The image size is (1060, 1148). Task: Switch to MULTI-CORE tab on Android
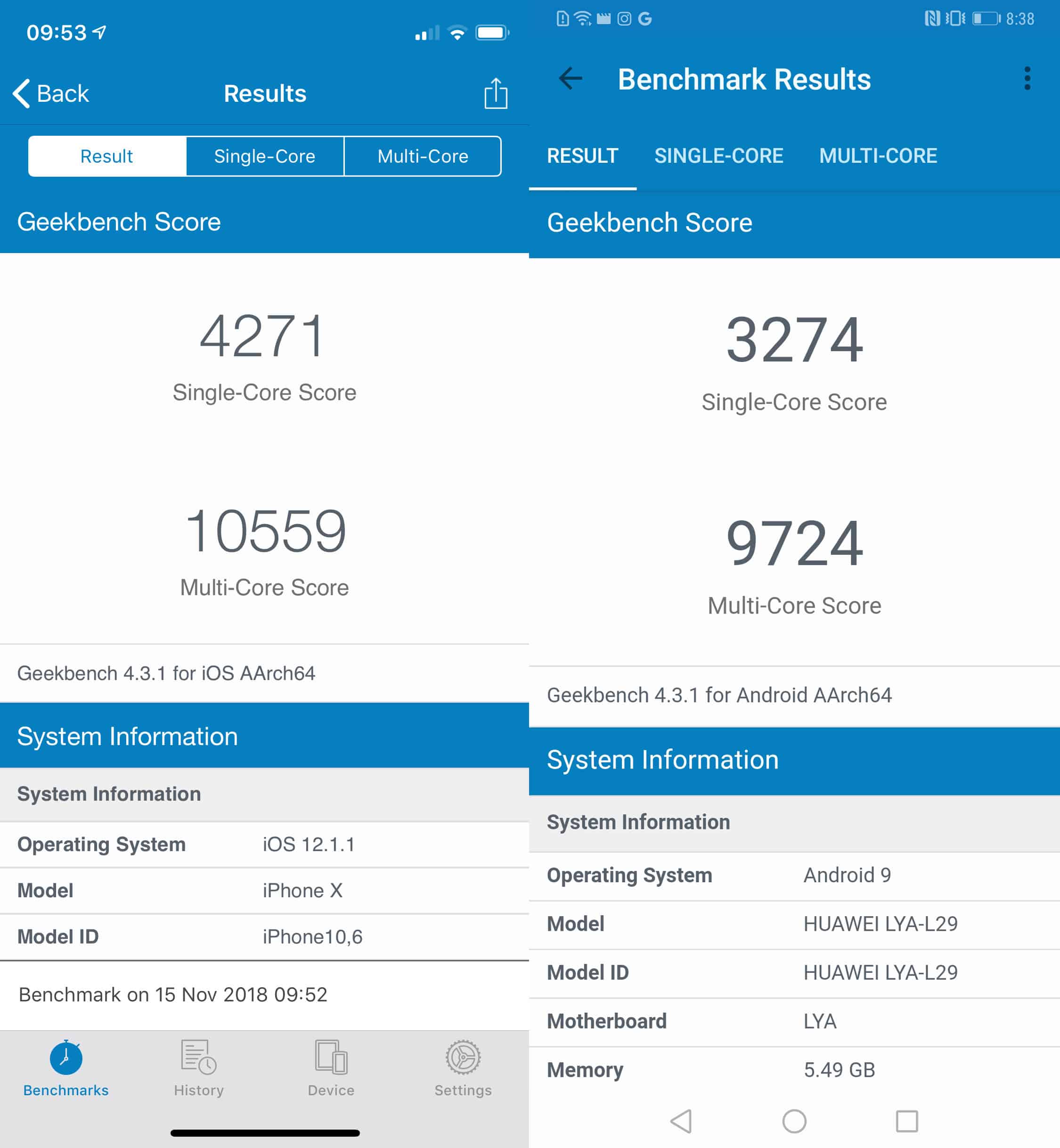click(878, 156)
